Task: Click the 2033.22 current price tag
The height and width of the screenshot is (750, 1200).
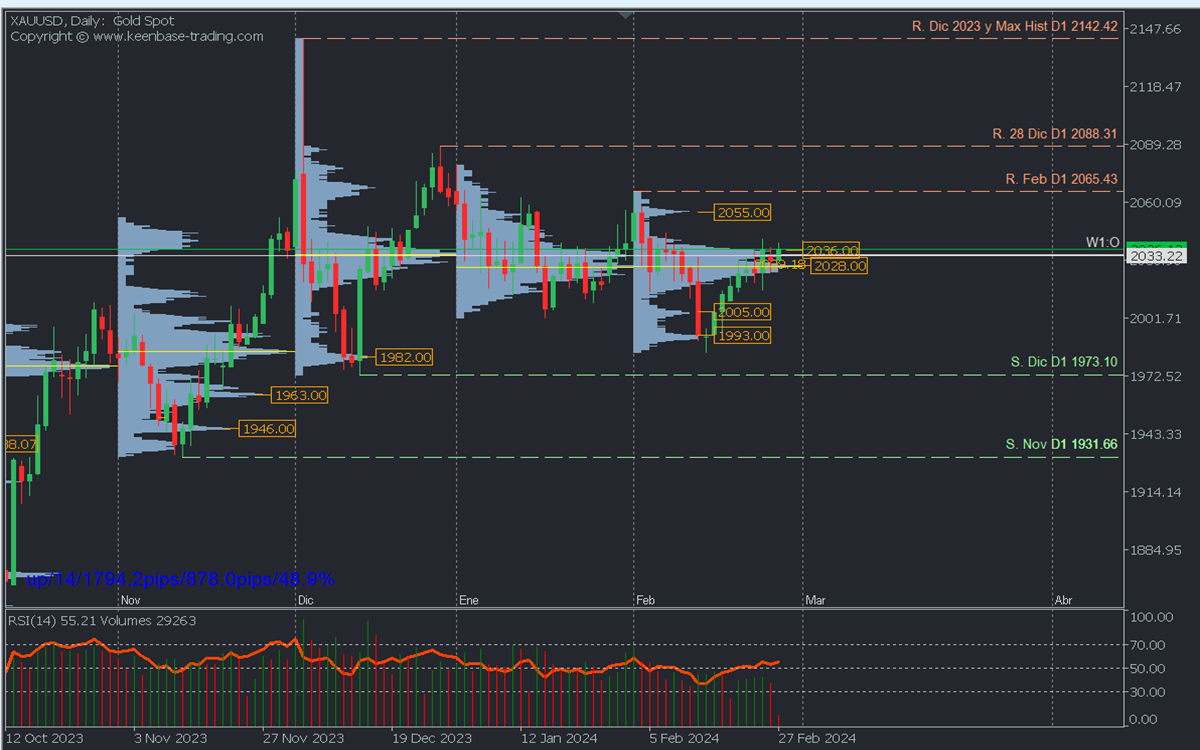Action: 1155,257
